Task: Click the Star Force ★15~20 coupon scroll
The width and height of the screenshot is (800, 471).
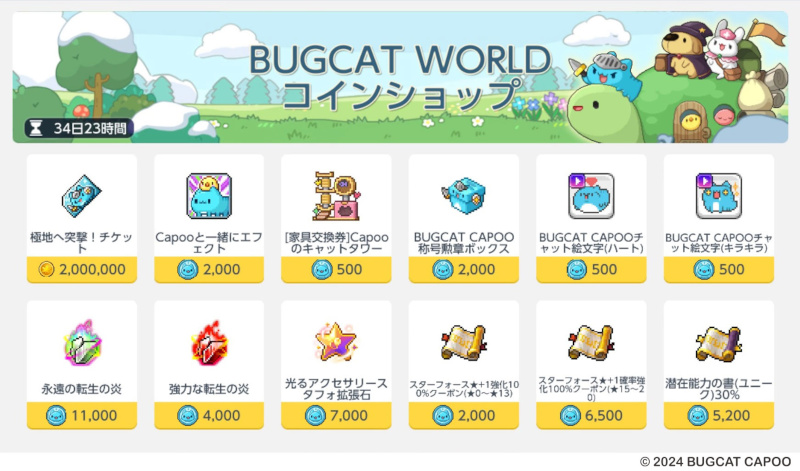Action: point(591,343)
